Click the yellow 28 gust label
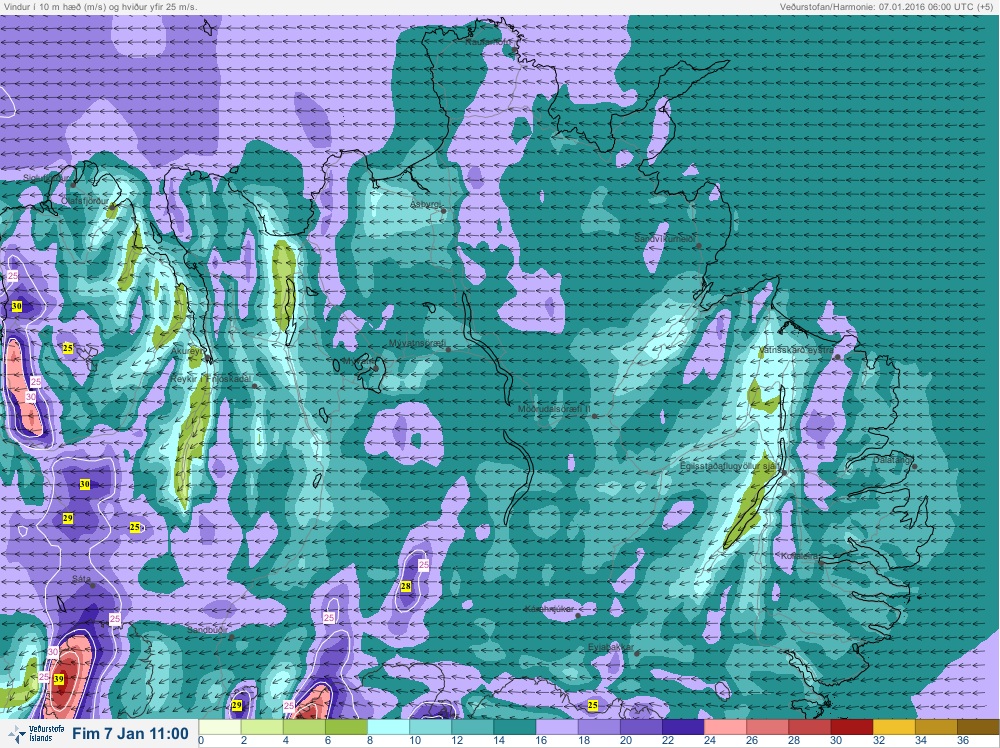This screenshot has width=1000, height=748. tap(406, 586)
